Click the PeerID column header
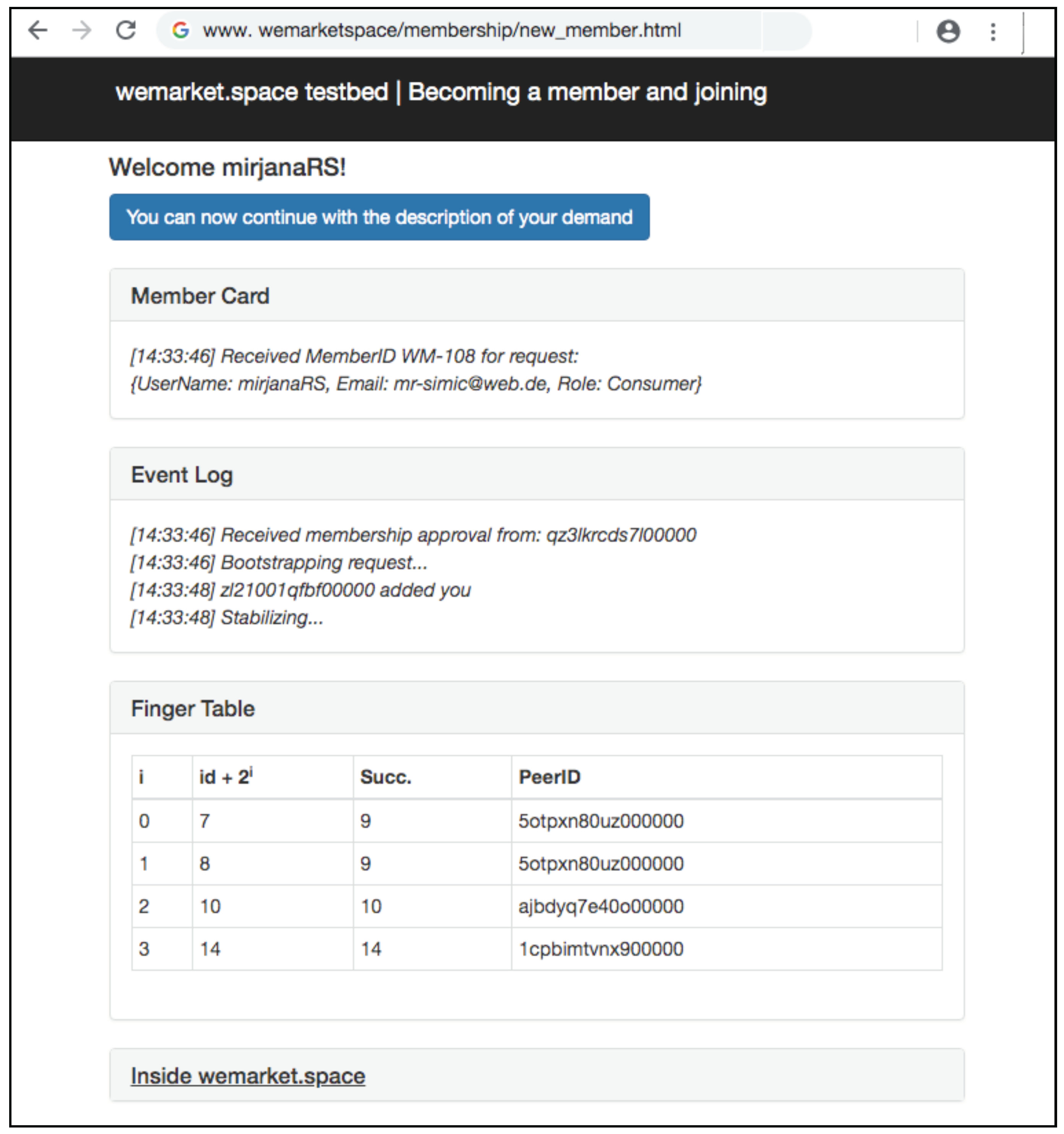The height and width of the screenshot is (1134, 1064). click(549, 777)
